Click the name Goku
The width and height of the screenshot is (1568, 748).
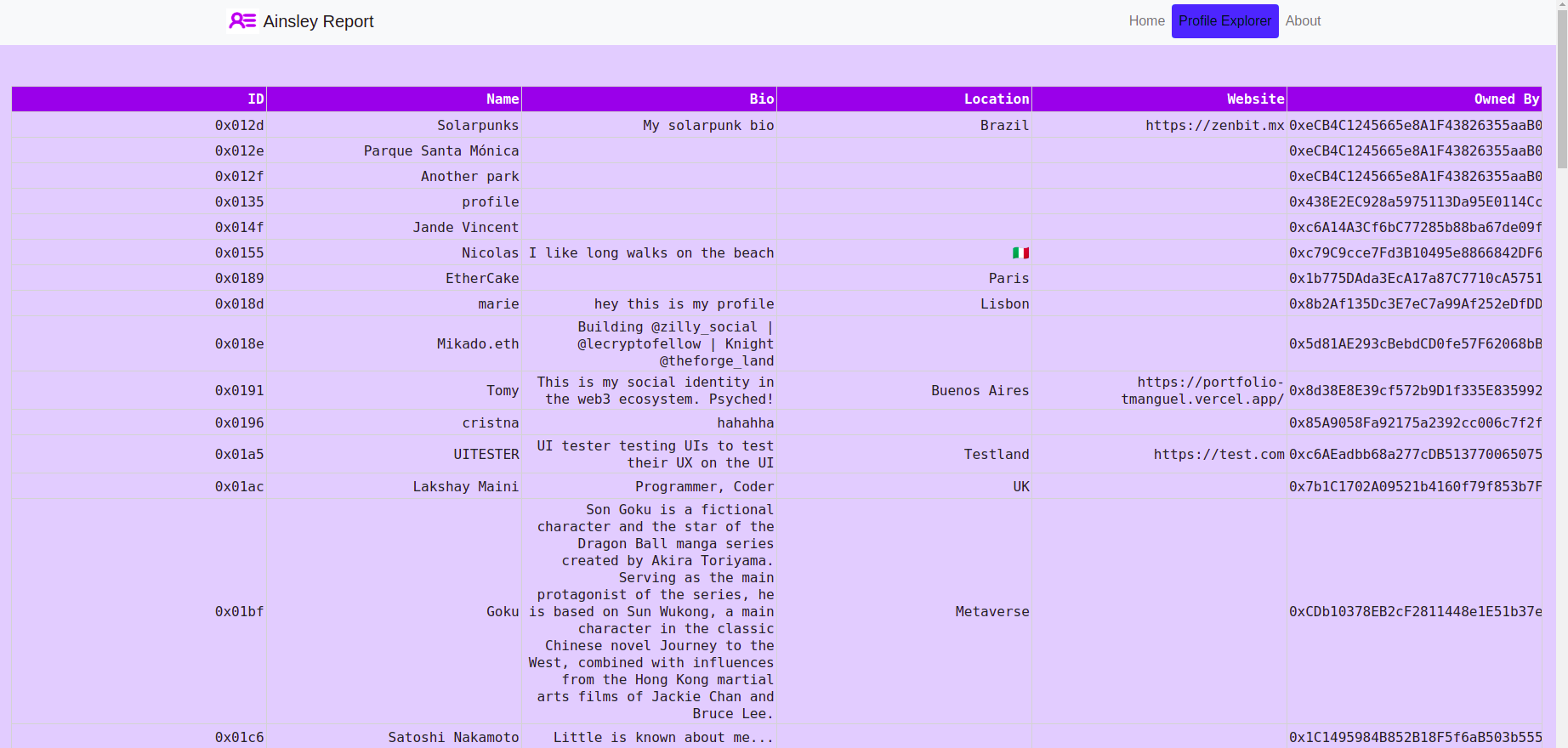[x=503, y=612]
